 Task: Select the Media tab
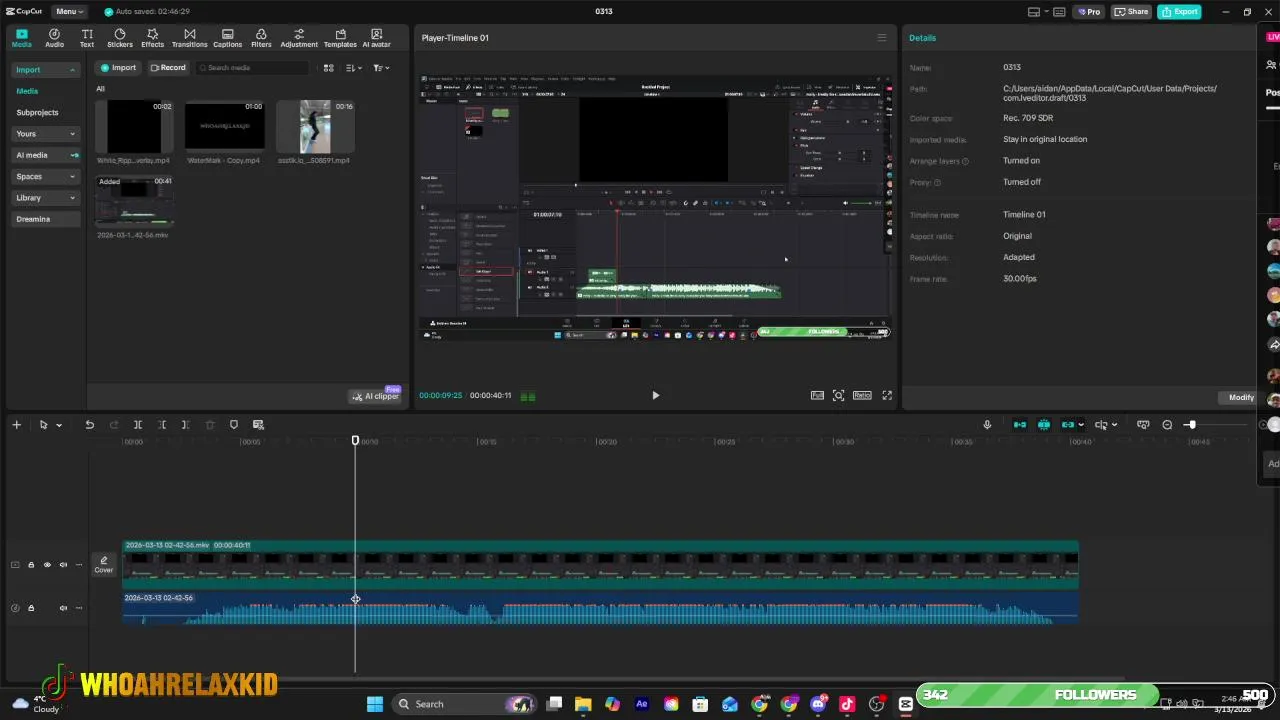coord(21,38)
